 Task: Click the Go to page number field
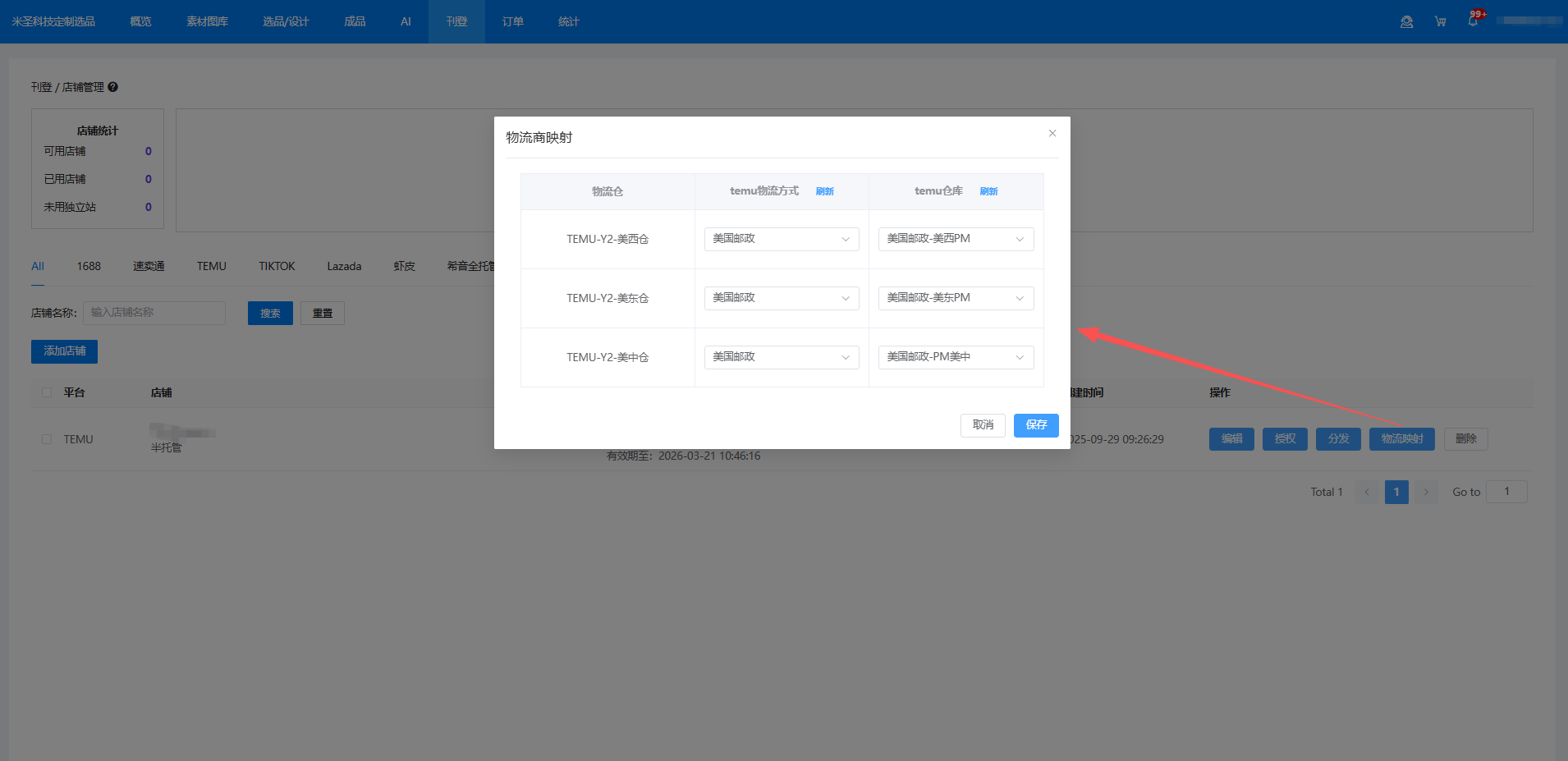click(1506, 492)
